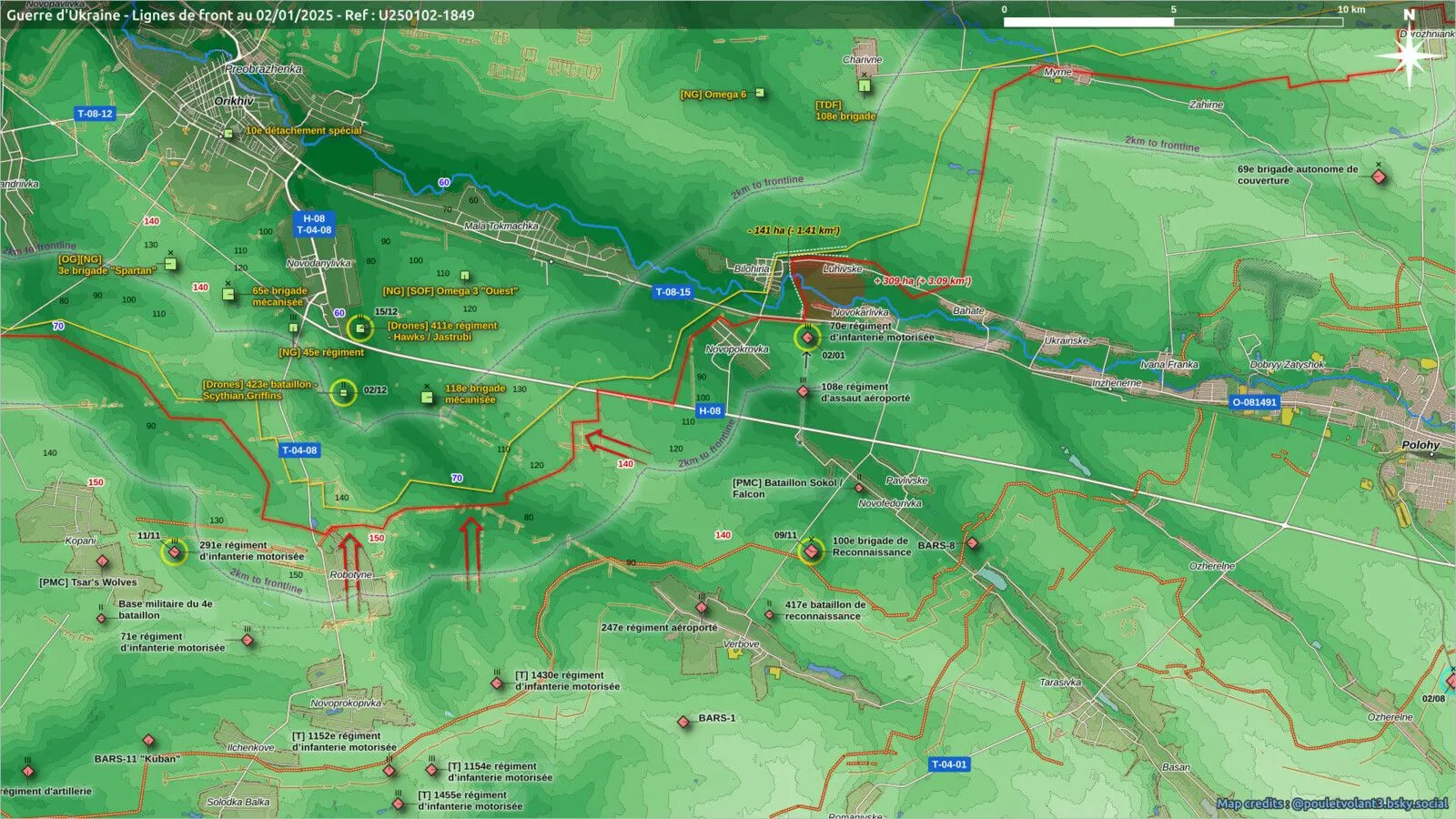
Task: Click the T-04-01 road sign
Action: [x=949, y=764]
